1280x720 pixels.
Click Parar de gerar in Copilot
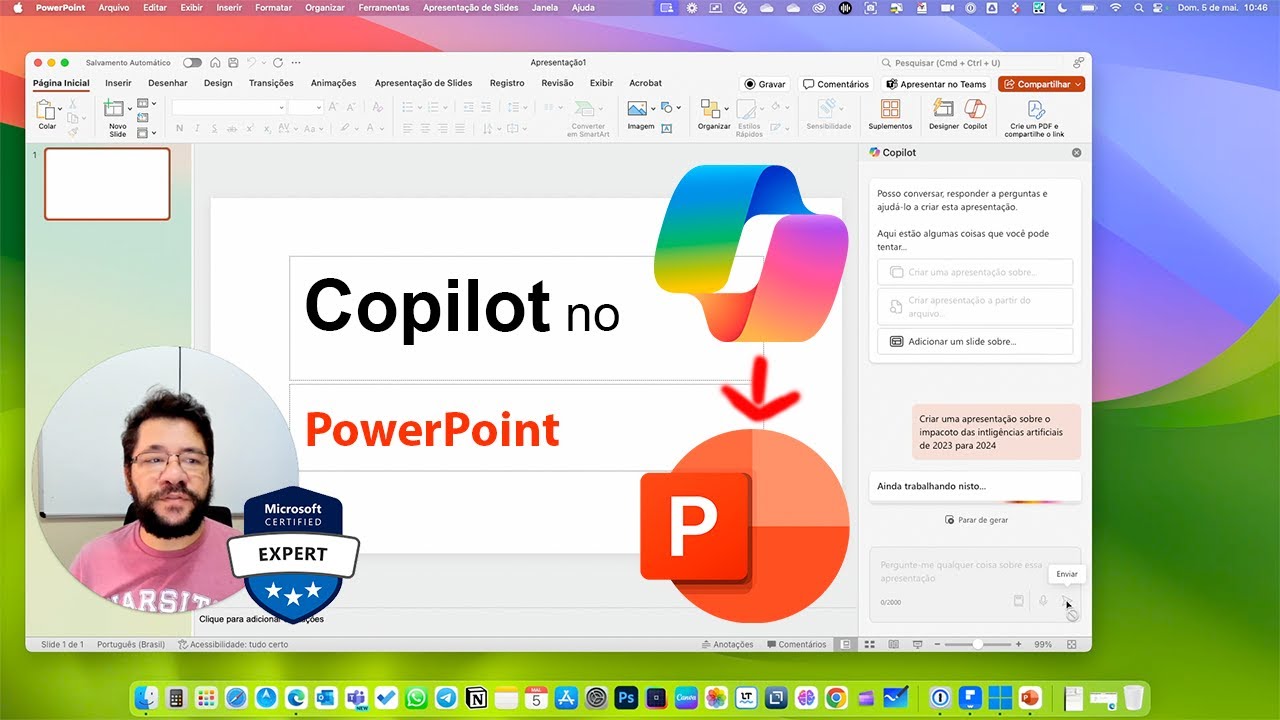tap(977, 520)
